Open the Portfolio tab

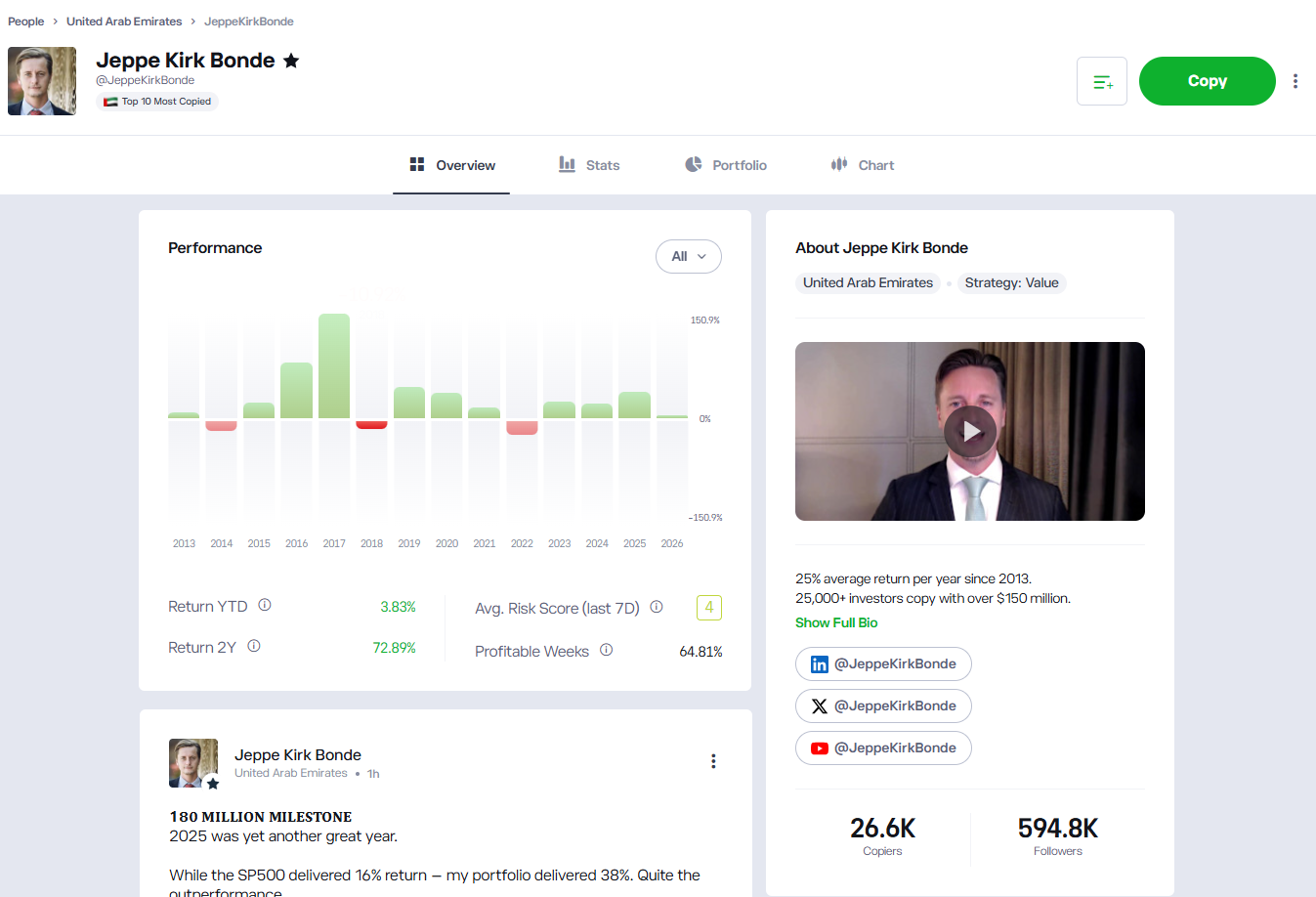(x=726, y=165)
